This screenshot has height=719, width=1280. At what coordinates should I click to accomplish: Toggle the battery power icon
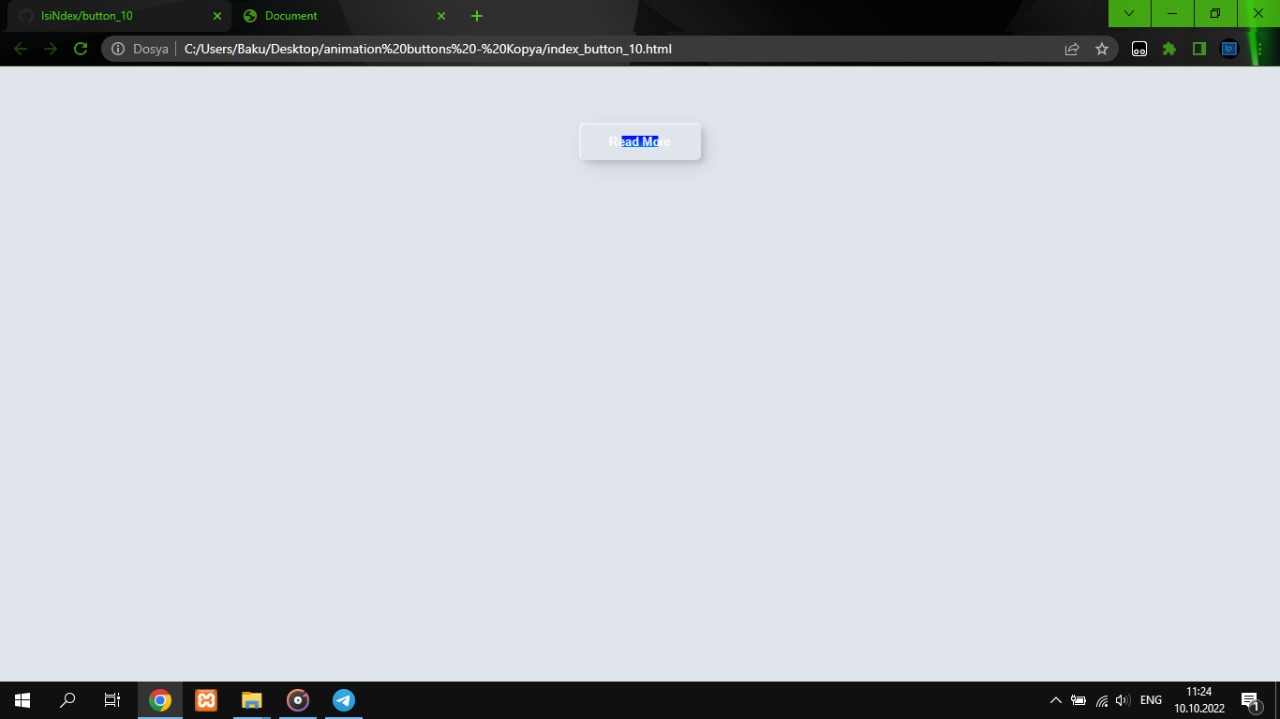click(1079, 700)
